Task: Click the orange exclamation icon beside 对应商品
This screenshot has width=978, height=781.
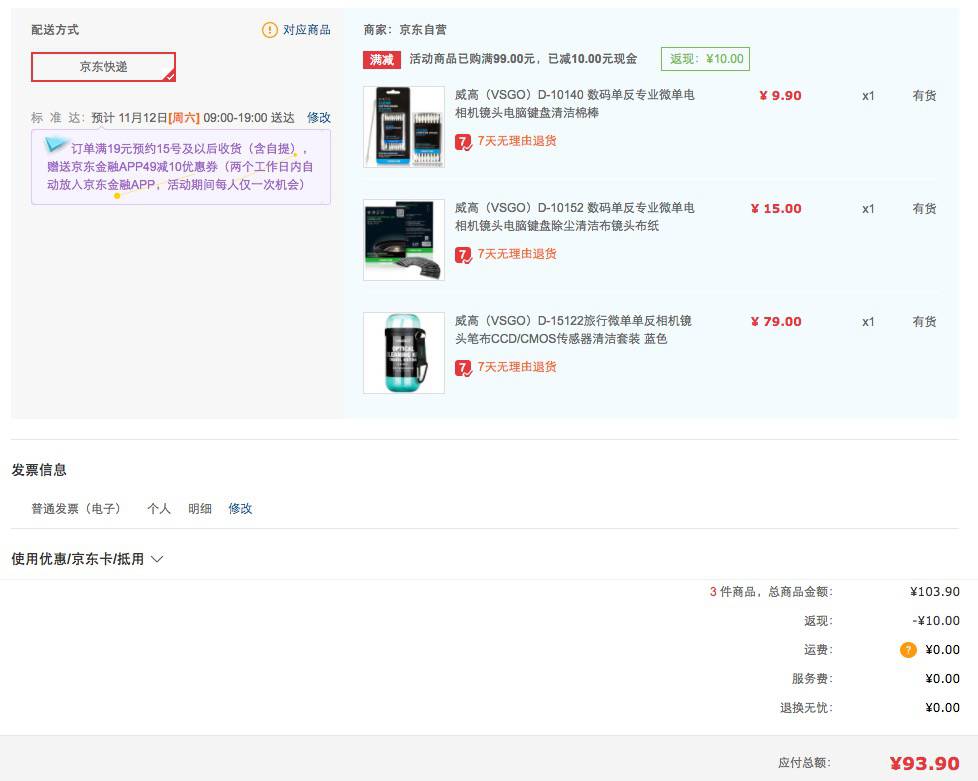Action: click(x=270, y=30)
